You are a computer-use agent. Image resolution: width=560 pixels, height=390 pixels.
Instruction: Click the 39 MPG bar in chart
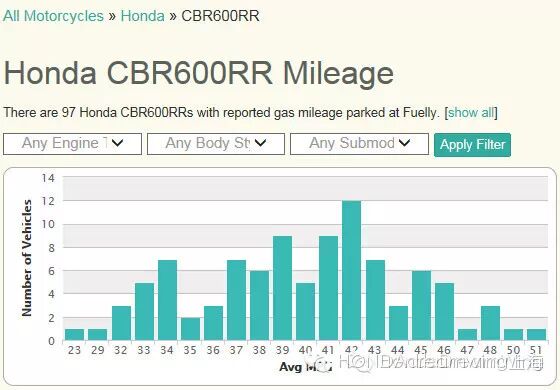[282, 288]
